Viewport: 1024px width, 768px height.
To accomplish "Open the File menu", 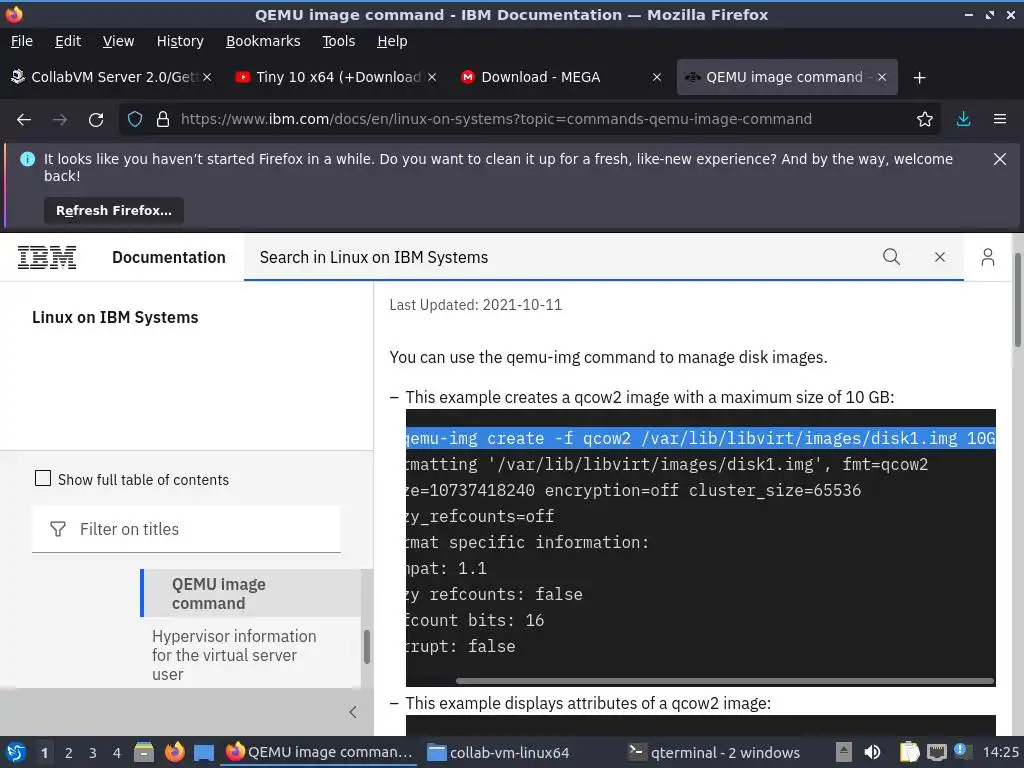I will 22,41.
